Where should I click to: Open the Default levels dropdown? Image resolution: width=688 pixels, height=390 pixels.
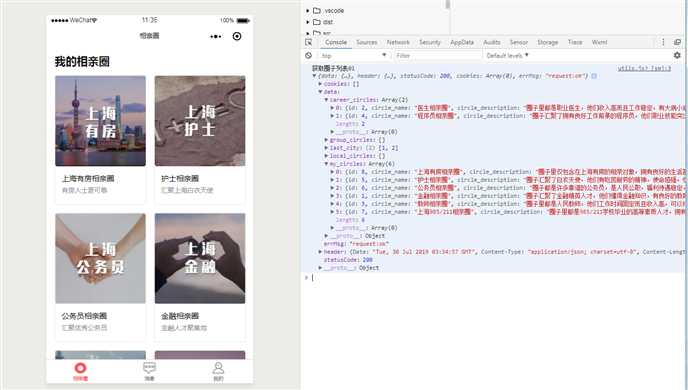508,55
